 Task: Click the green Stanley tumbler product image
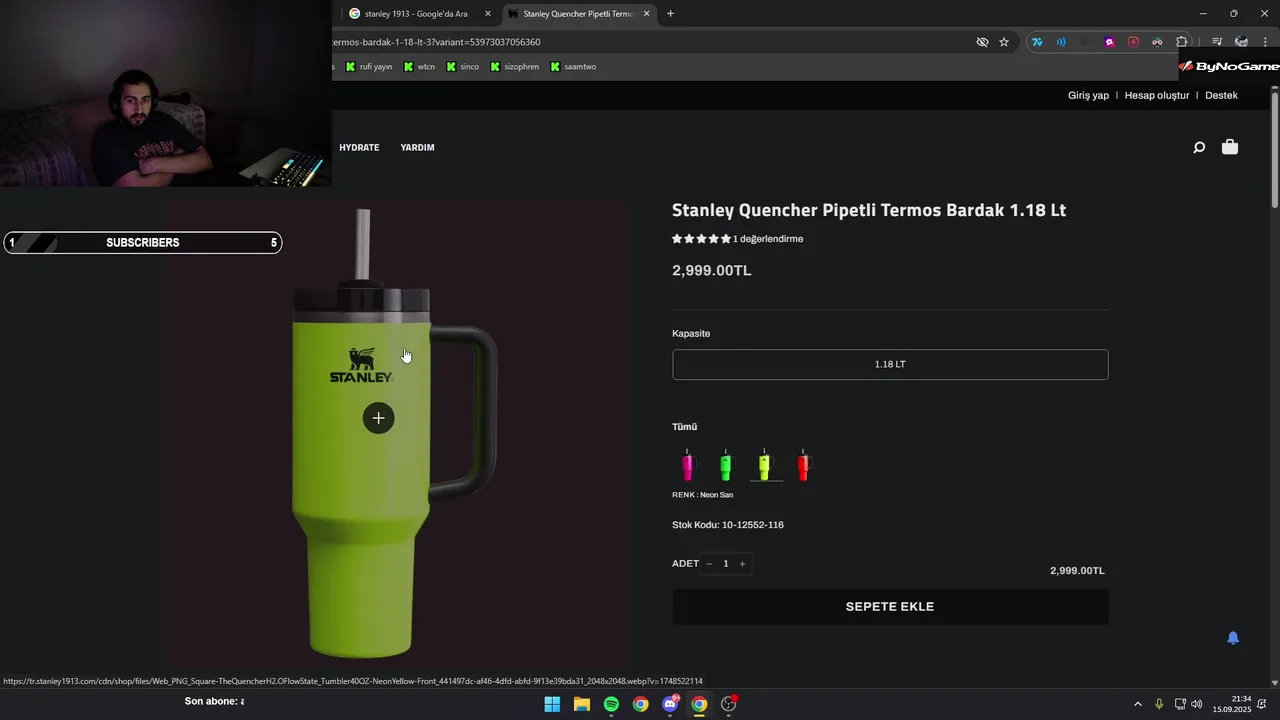coord(394,435)
